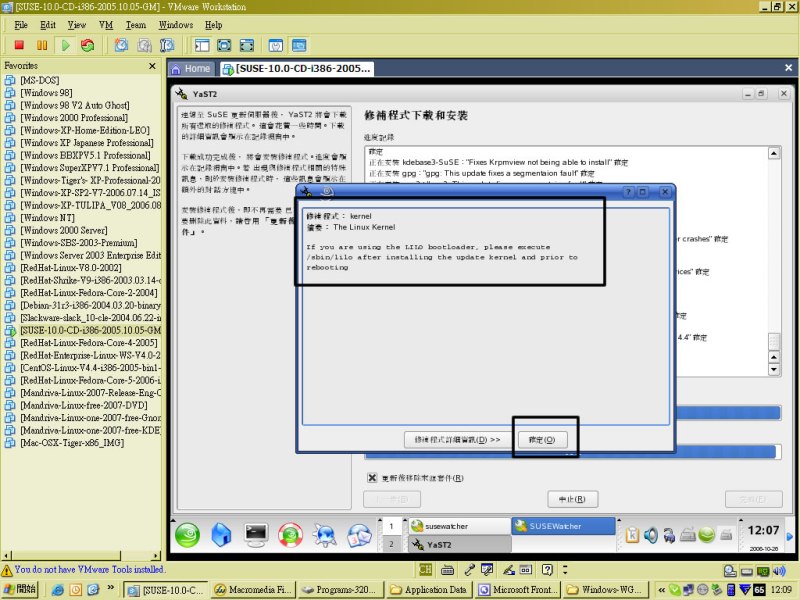The height and width of the screenshot is (600, 800).
Task: Take a snapshot with the snapshot icon
Action: [x=121, y=45]
